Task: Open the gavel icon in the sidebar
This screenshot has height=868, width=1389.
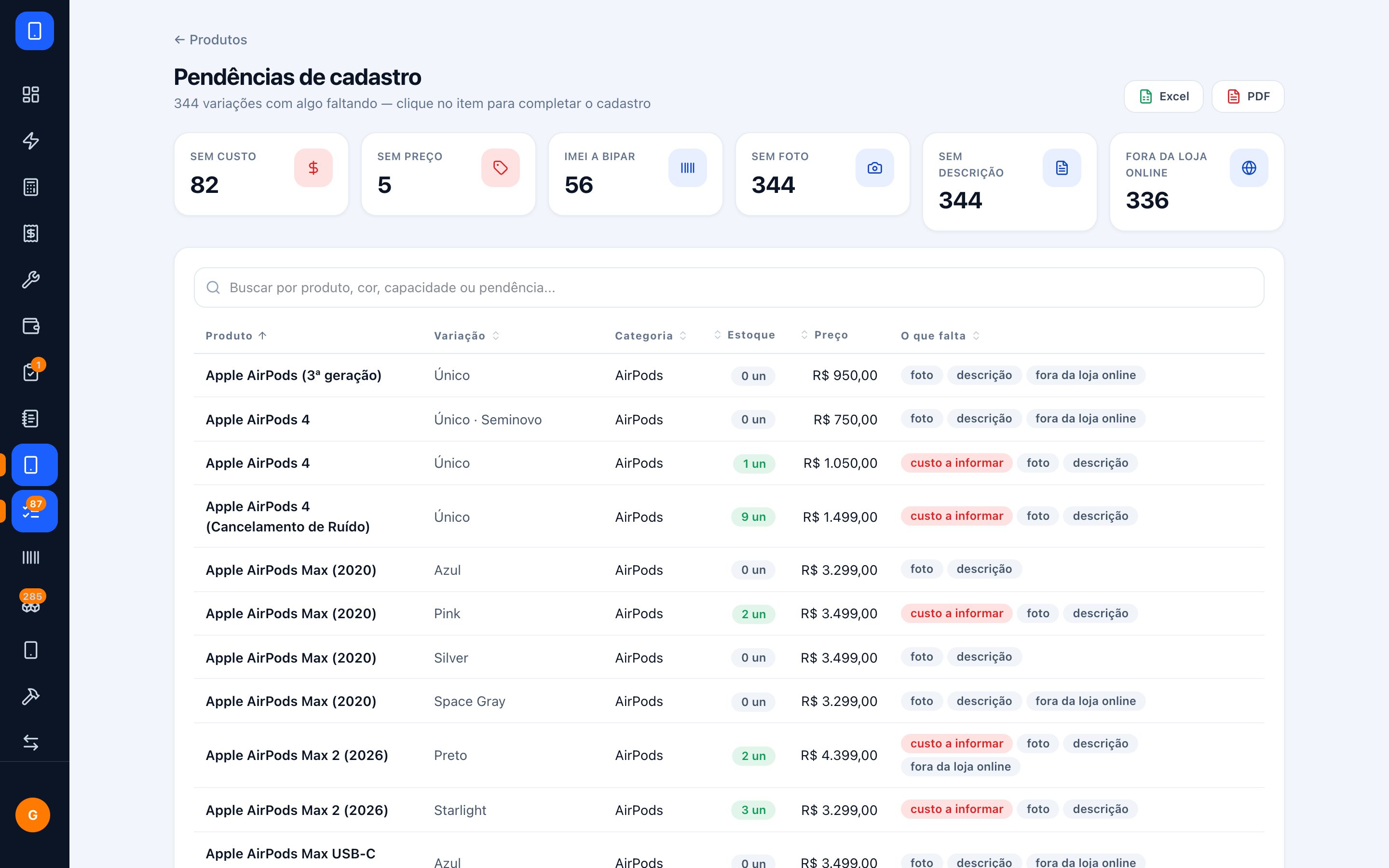Action: click(x=31, y=696)
